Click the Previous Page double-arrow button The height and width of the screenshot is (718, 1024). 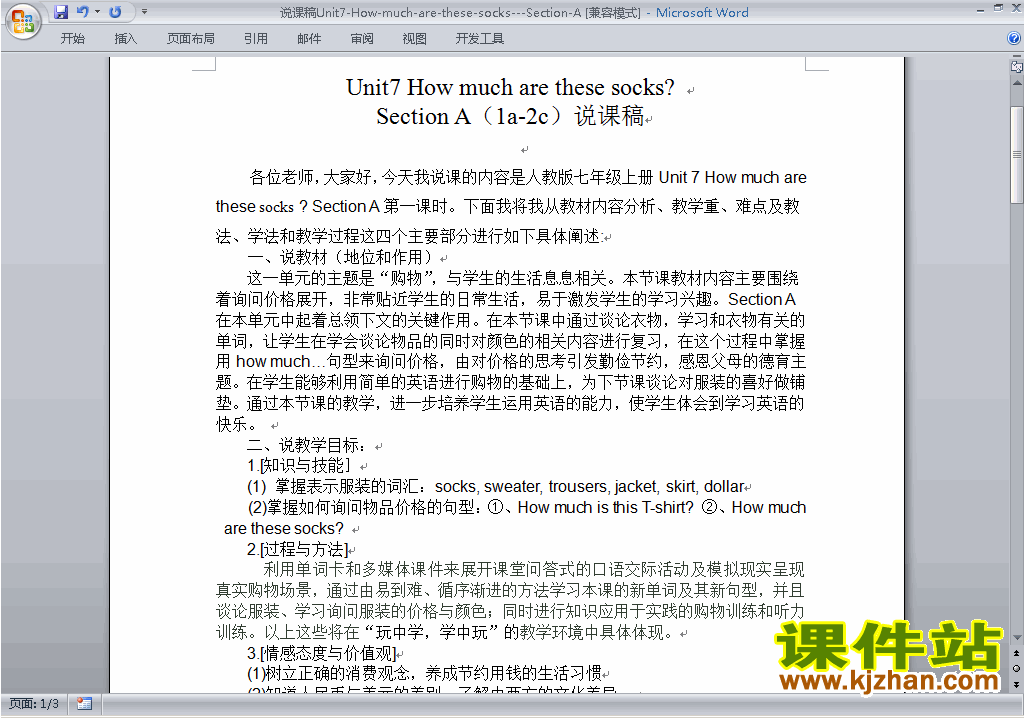pos(1016,653)
